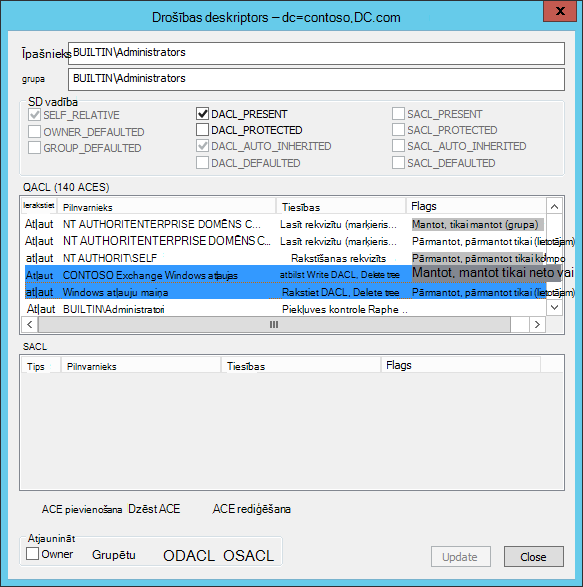
Task: Click the ODACL option
Action: [x=189, y=556]
